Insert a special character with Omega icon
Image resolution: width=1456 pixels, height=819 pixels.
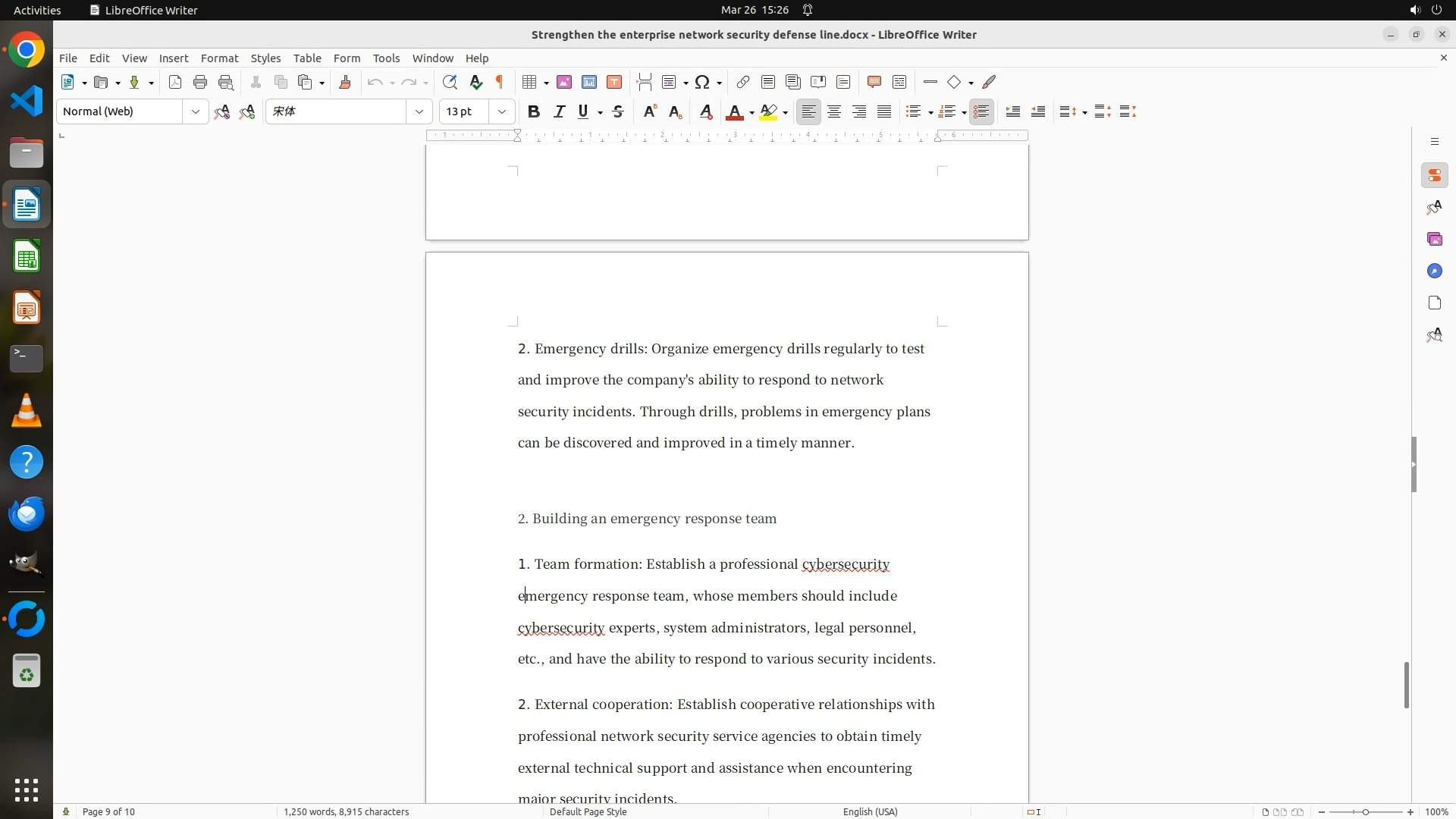702,82
